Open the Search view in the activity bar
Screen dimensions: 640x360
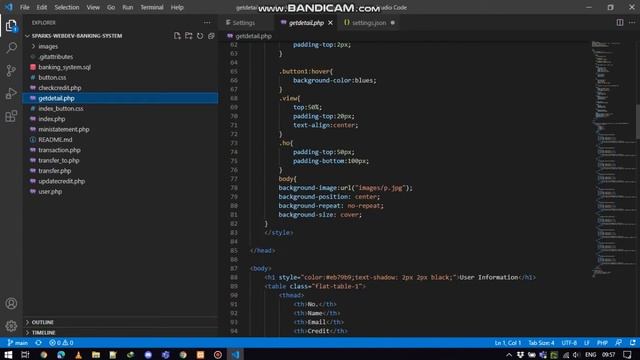(x=11, y=48)
